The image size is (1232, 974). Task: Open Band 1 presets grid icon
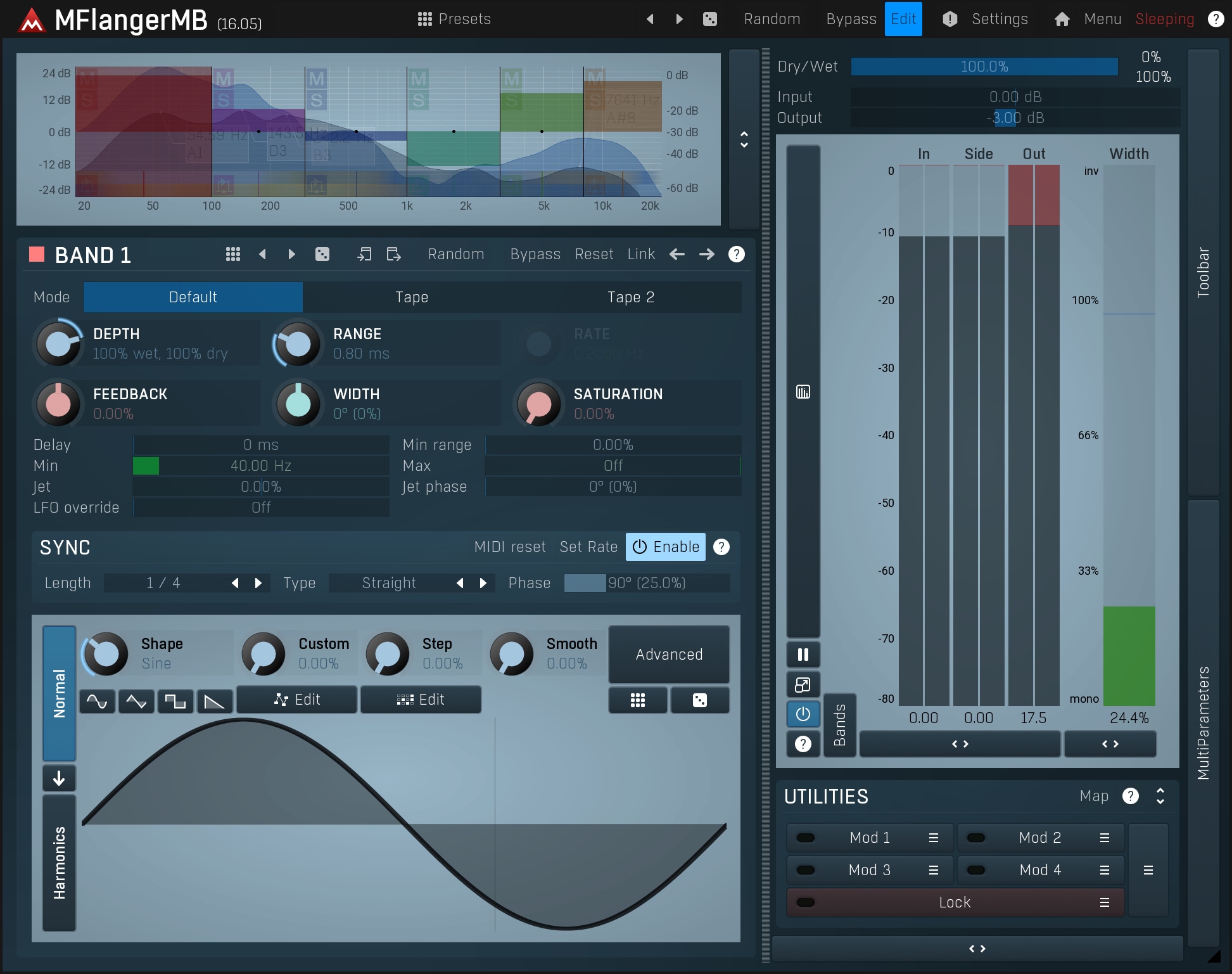233,254
